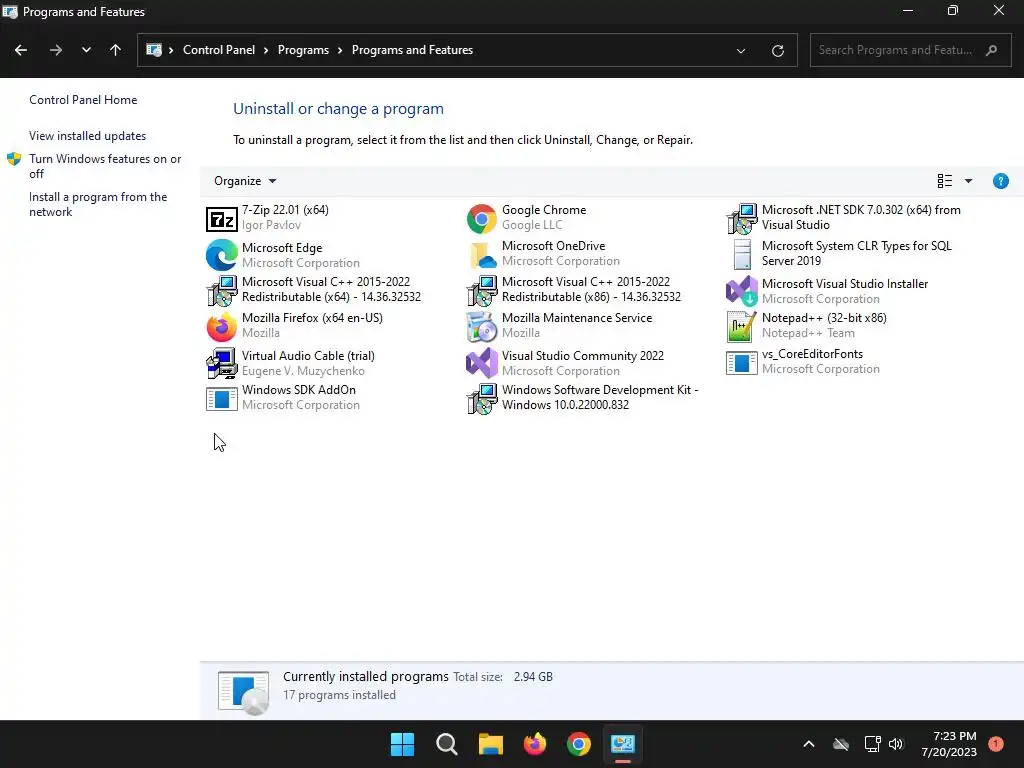Select 'Notepad++ Team' publisher text
This screenshot has width=1024, height=768.
tap(808, 333)
